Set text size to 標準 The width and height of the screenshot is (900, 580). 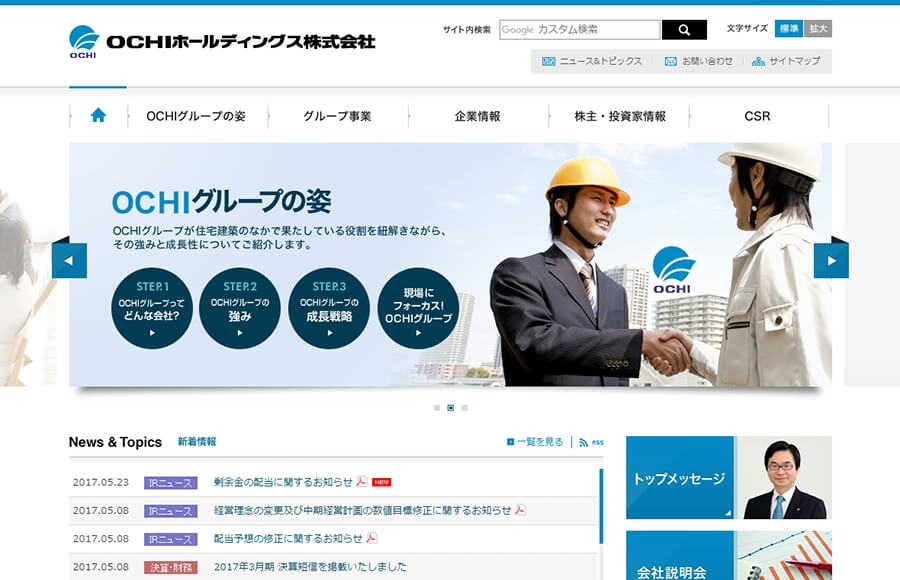(x=789, y=28)
